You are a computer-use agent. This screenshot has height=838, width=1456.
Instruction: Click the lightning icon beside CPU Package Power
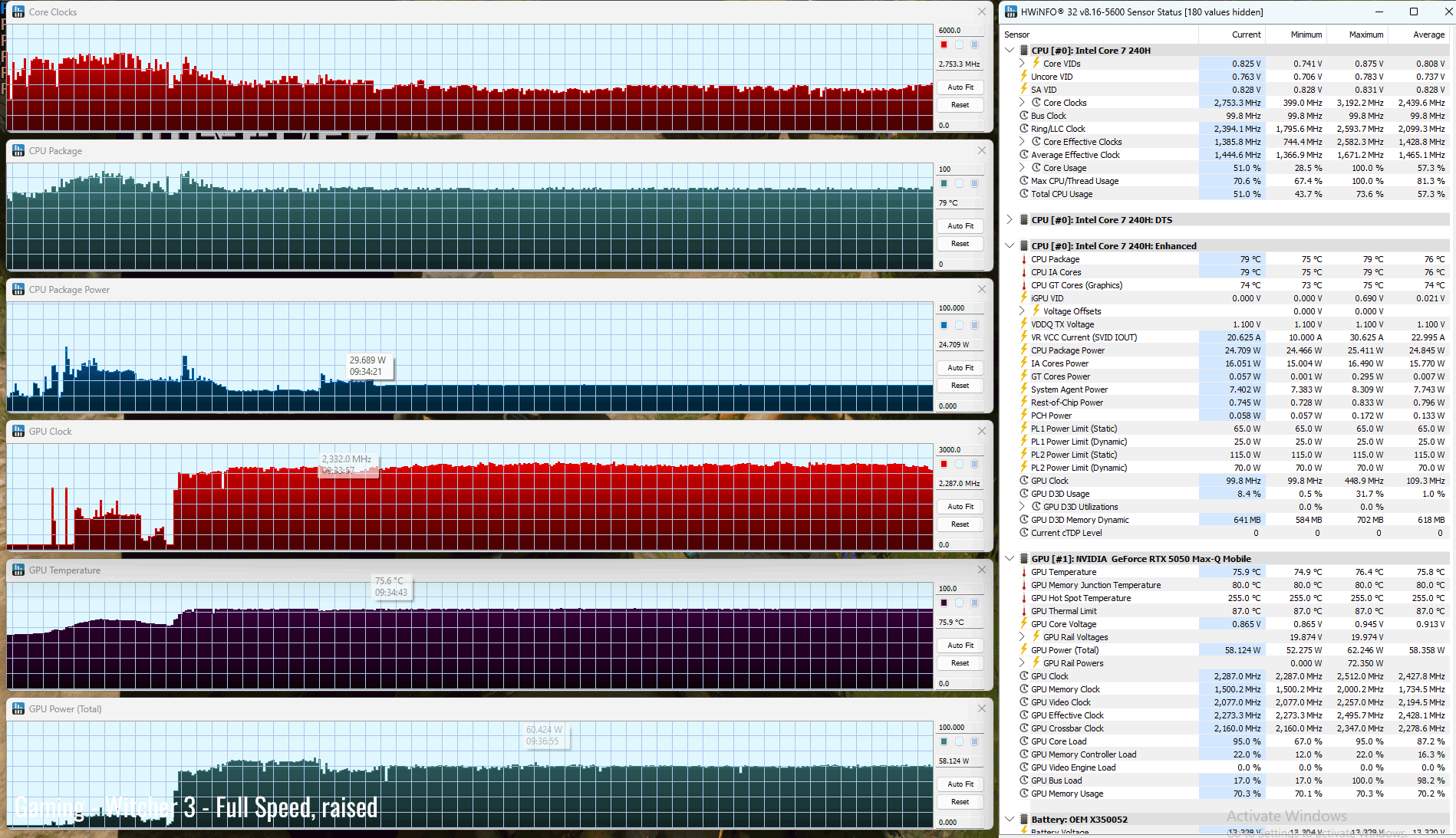(1023, 350)
